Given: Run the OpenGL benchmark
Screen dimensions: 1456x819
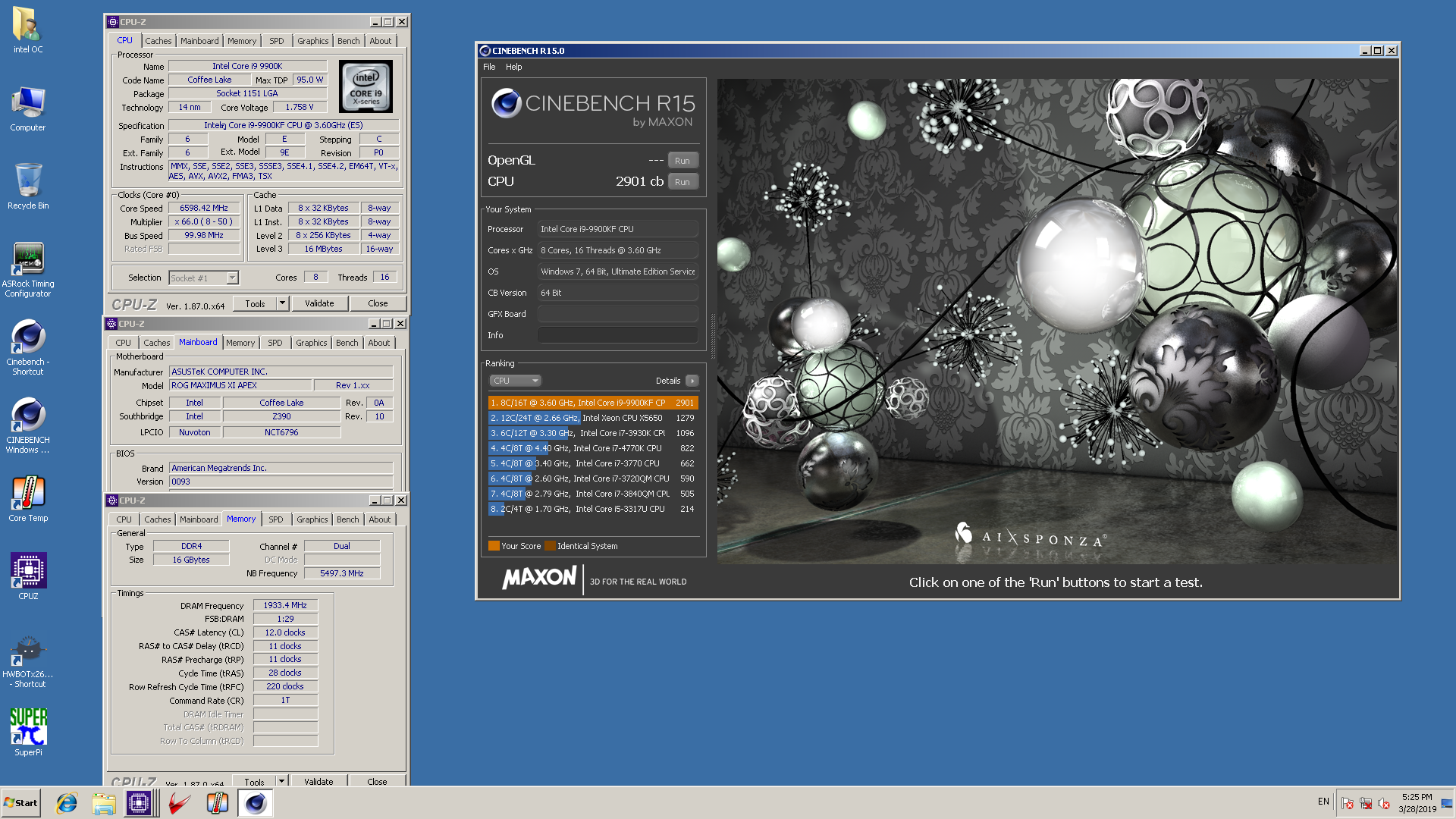Looking at the screenshot, I should click(x=682, y=161).
